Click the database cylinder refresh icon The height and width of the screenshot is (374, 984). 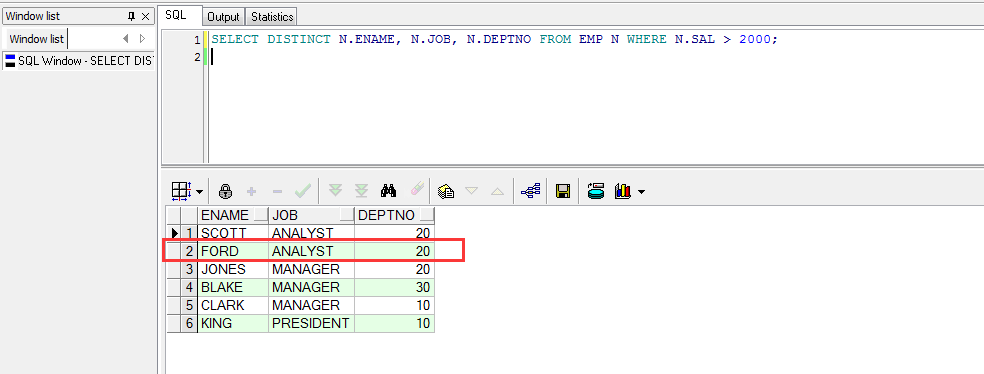coord(596,191)
